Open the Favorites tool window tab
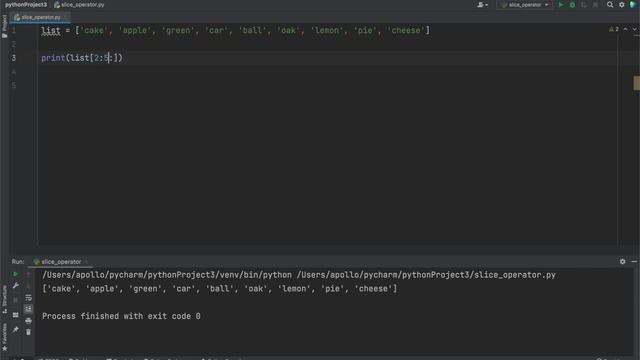This screenshot has width=640, height=360. click(x=4, y=337)
